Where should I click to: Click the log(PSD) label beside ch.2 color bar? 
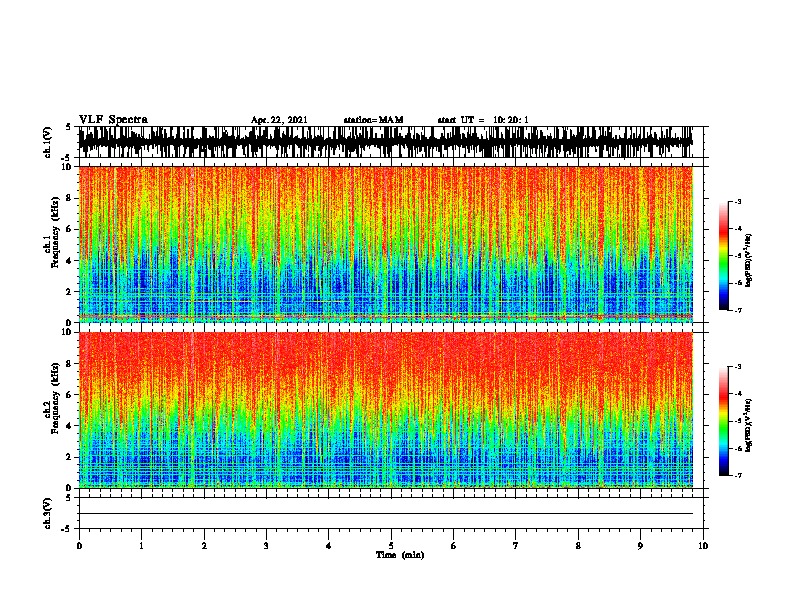[x=749, y=425]
